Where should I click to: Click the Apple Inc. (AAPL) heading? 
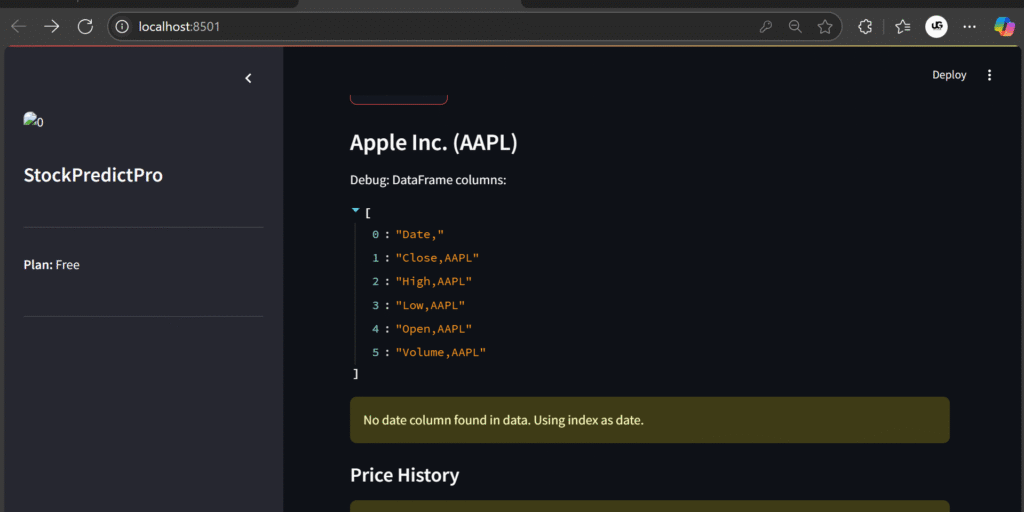tap(434, 143)
